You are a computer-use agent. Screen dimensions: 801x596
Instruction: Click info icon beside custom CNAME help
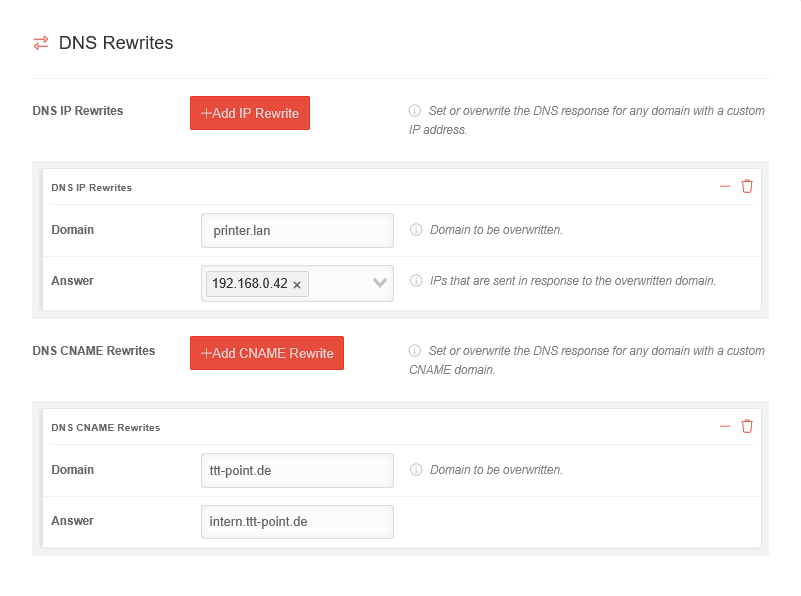[x=415, y=351]
